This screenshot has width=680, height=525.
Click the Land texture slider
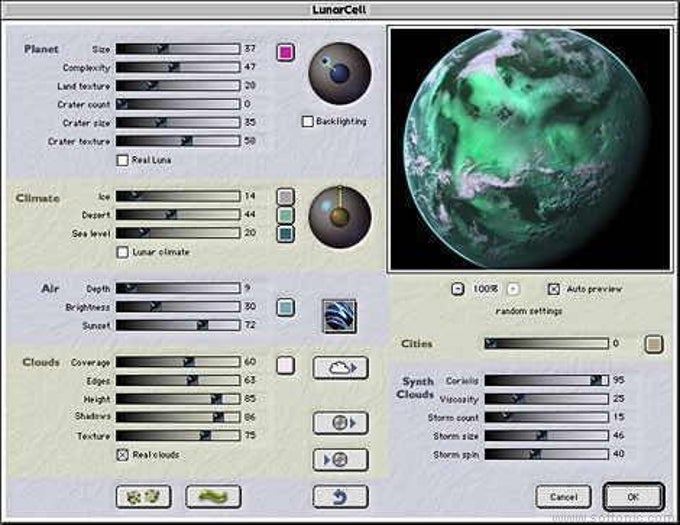pos(178,85)
